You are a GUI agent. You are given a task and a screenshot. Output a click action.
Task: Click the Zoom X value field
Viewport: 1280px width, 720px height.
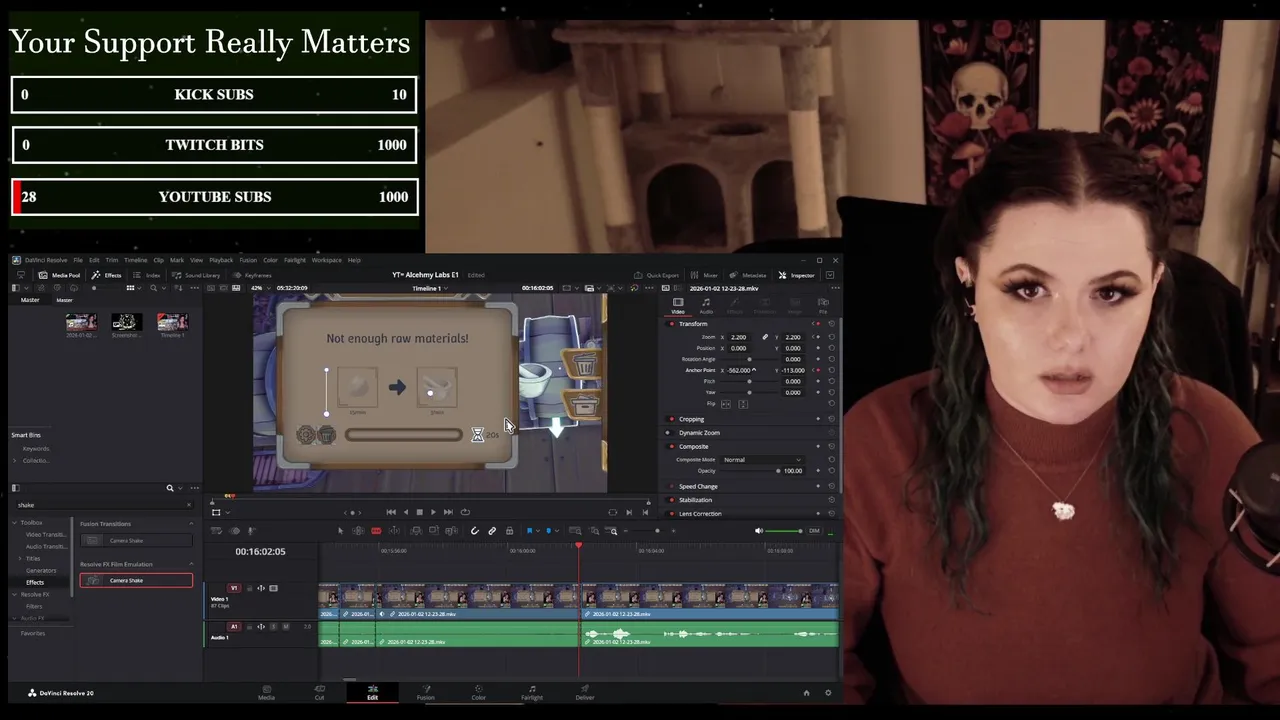740,337
